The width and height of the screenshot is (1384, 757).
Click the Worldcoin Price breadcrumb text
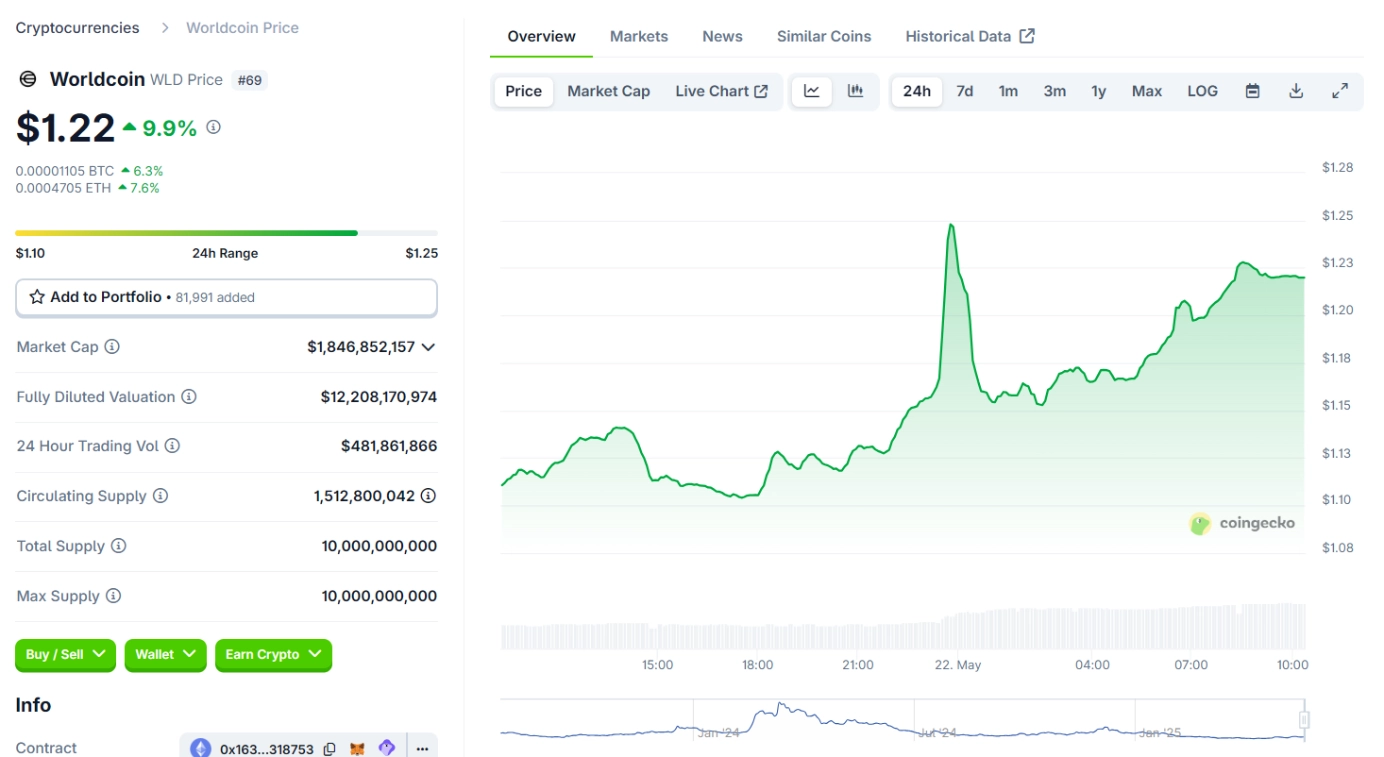(242, 28)
